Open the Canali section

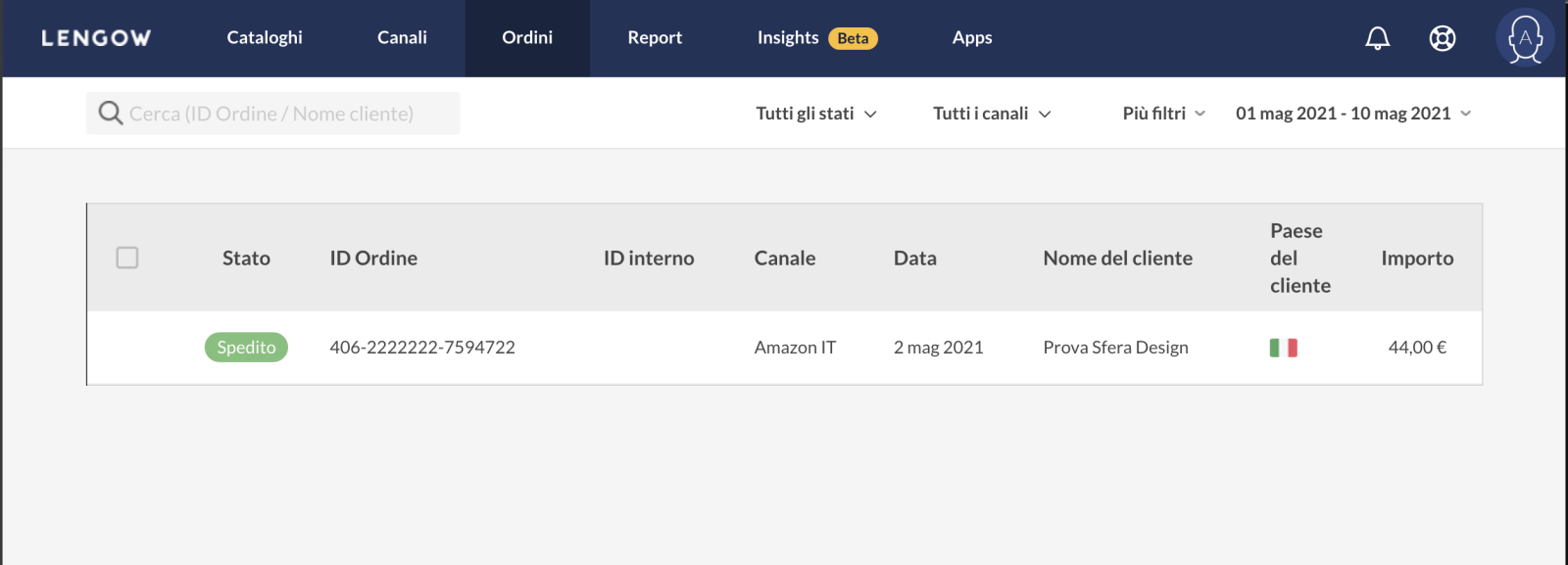[x=402, y=38]
